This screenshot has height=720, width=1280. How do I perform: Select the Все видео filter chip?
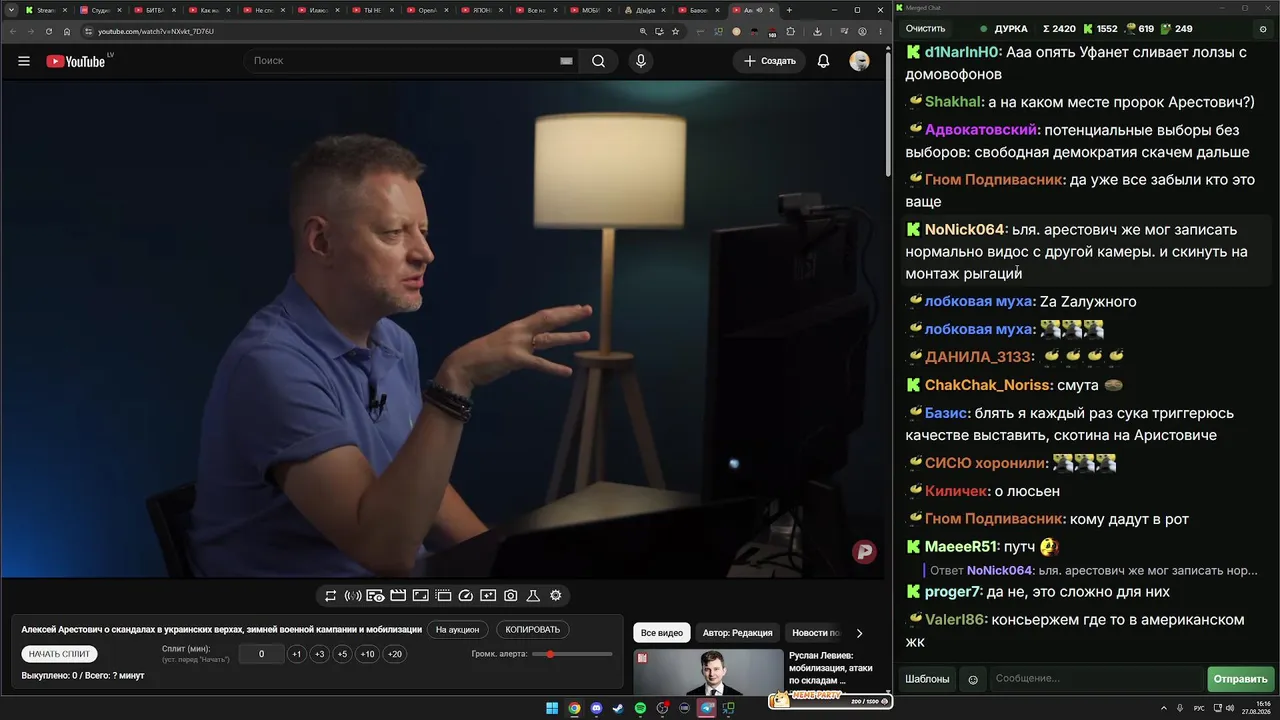click(662, 633)
